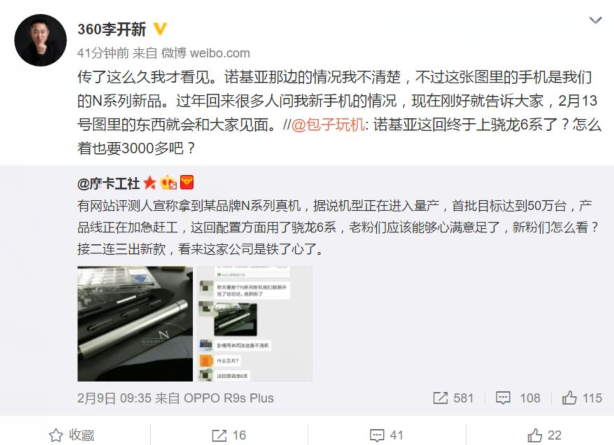Click the red envelope badge icon
The width and height of the screenshot is (614, 445).
187,182
